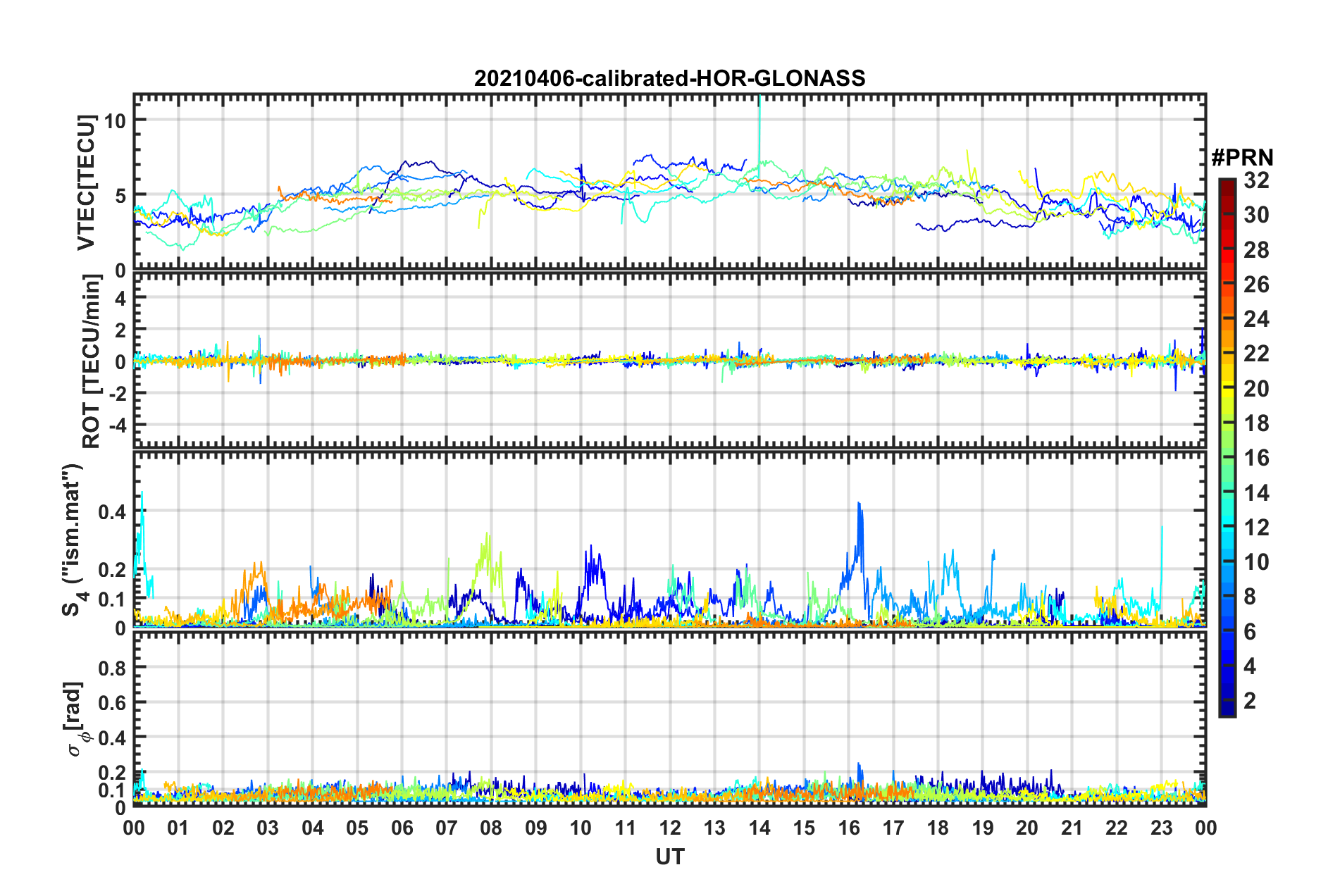This screenshot has width=1340, height=896.
Task: Select the 5 tick of the VTEC axis
Action: pos(121,195)
